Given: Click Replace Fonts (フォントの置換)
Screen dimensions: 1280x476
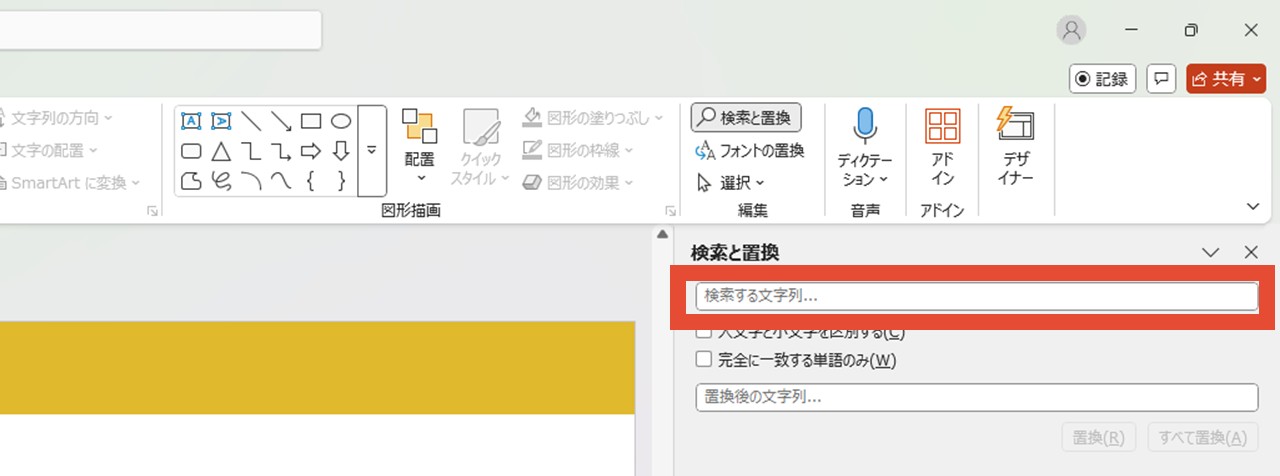Looking at the screenshot, I should [x=748, y=151].
